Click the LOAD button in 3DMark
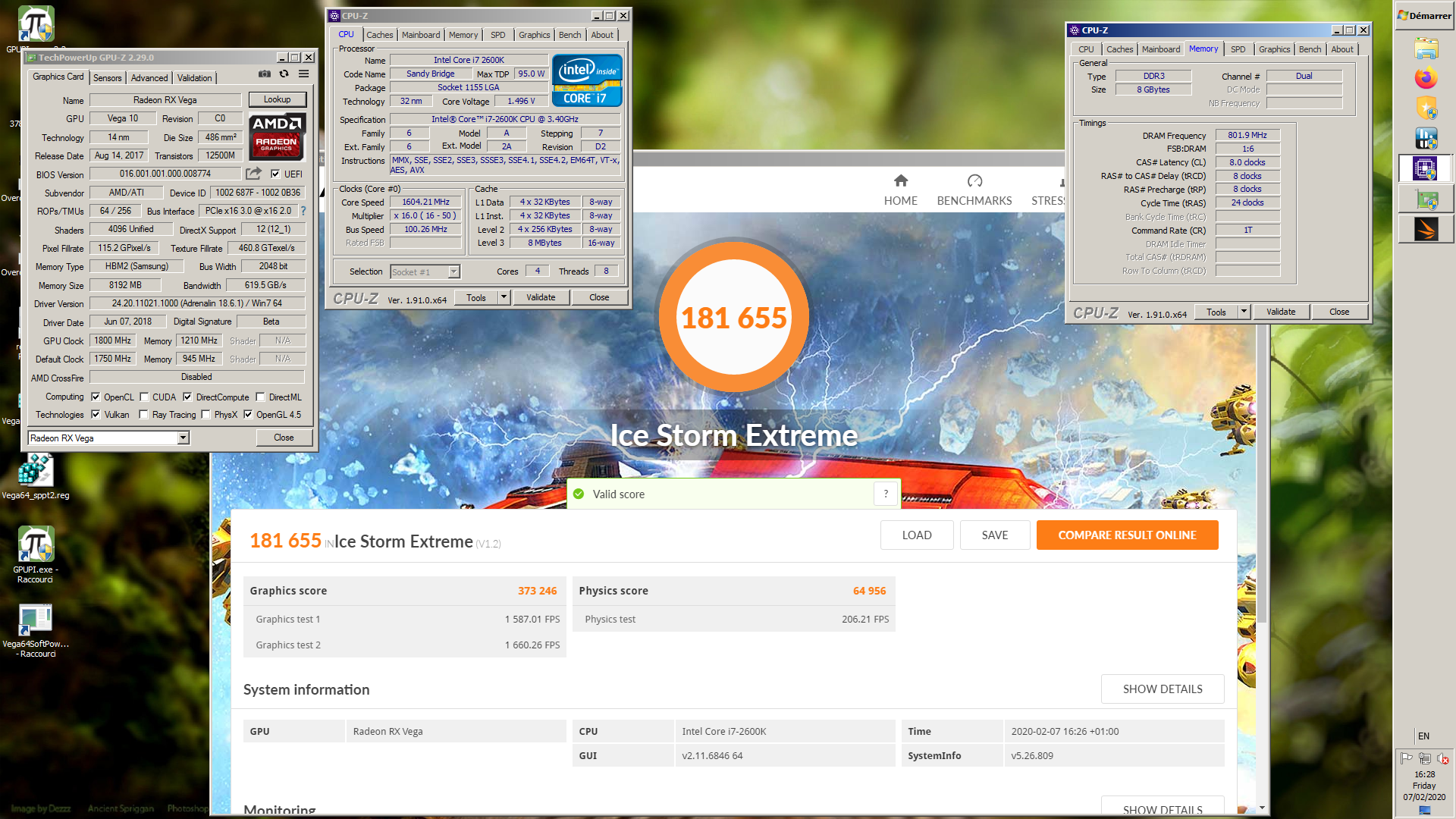1456x819 pixels. tap(916, 535)
